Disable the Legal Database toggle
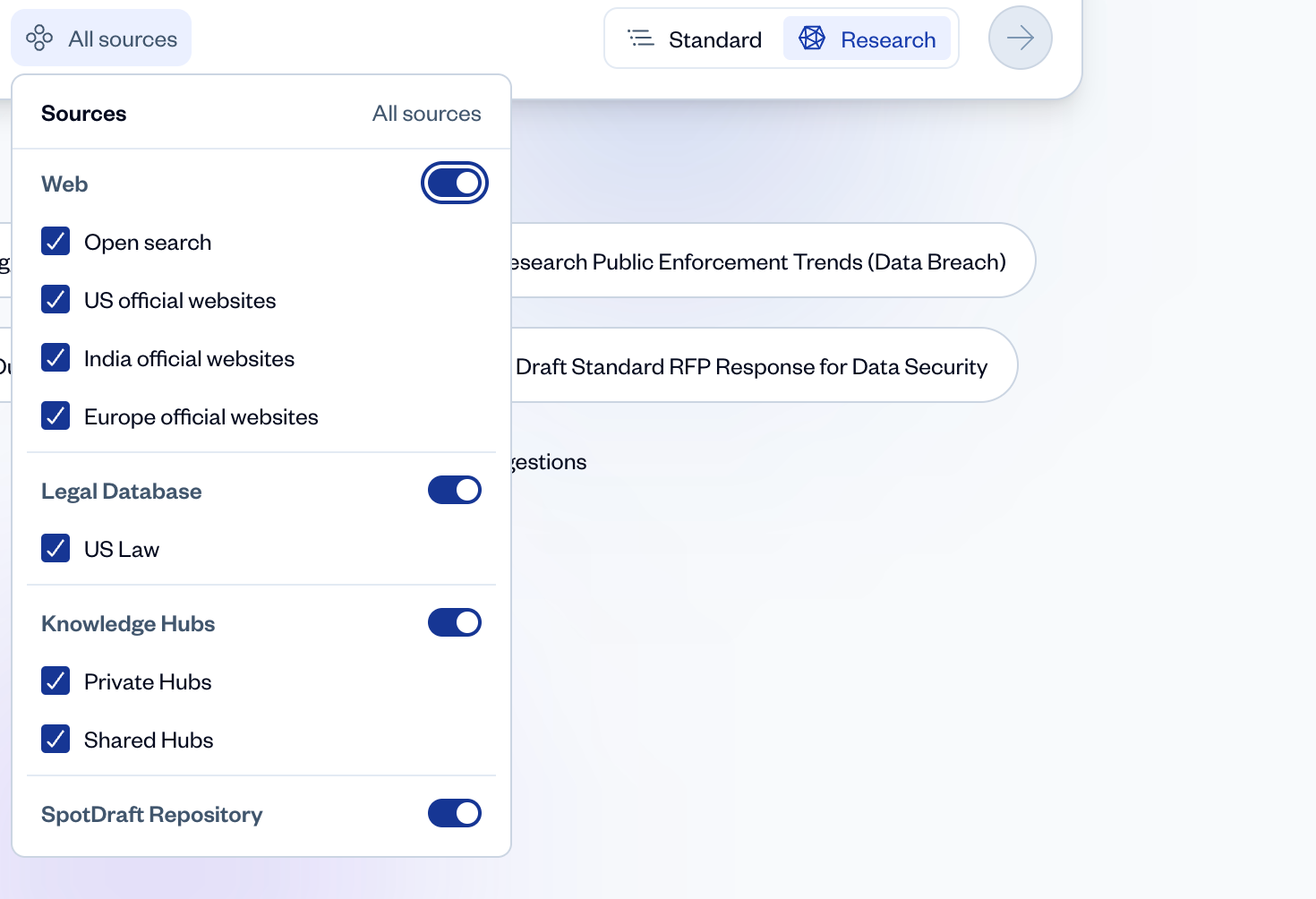This screenshot has width=1316, height=899. coord(455,491)
